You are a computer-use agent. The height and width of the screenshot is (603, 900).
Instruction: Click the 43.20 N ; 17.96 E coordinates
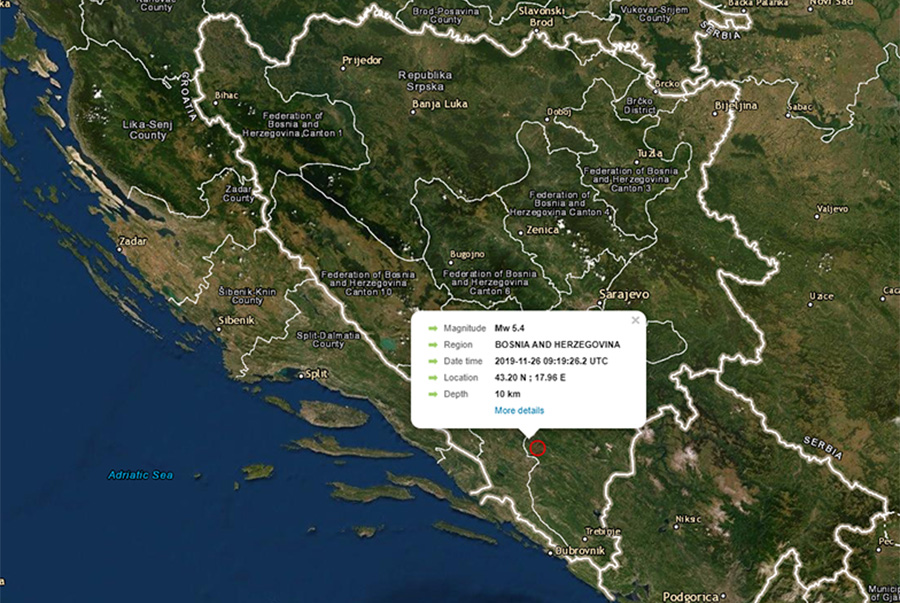pos(530,378)
